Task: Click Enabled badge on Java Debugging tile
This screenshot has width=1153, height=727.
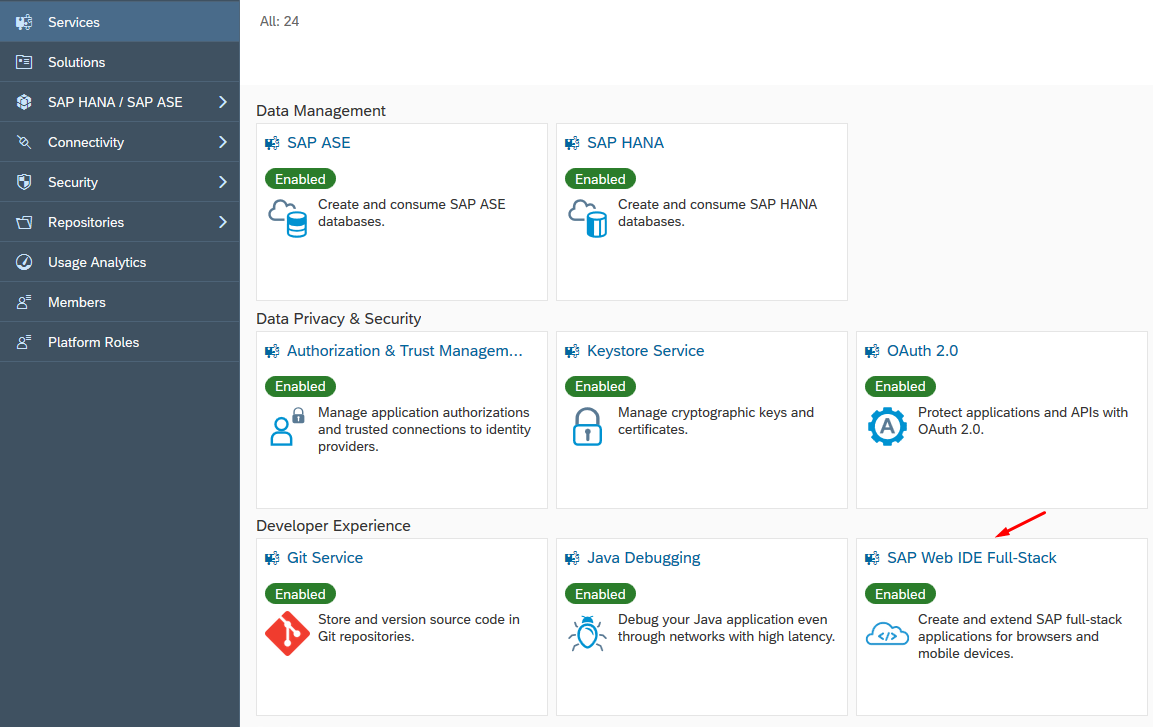Action: pyautogui.click(x=600, y=594)
